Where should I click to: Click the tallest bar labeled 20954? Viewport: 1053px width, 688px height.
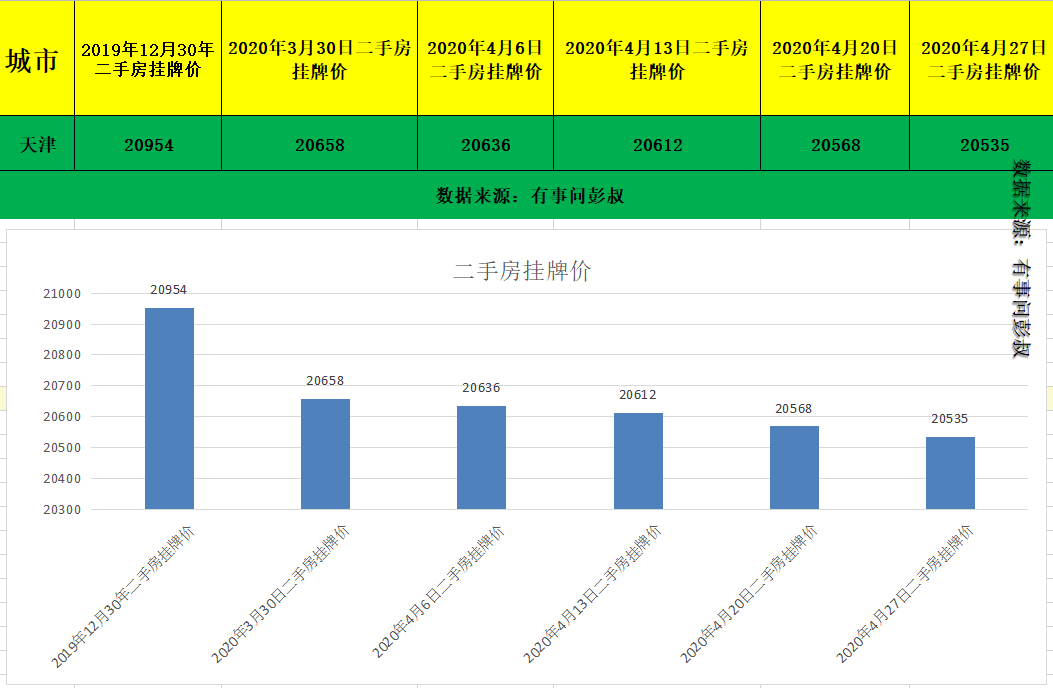click(169, 410)
